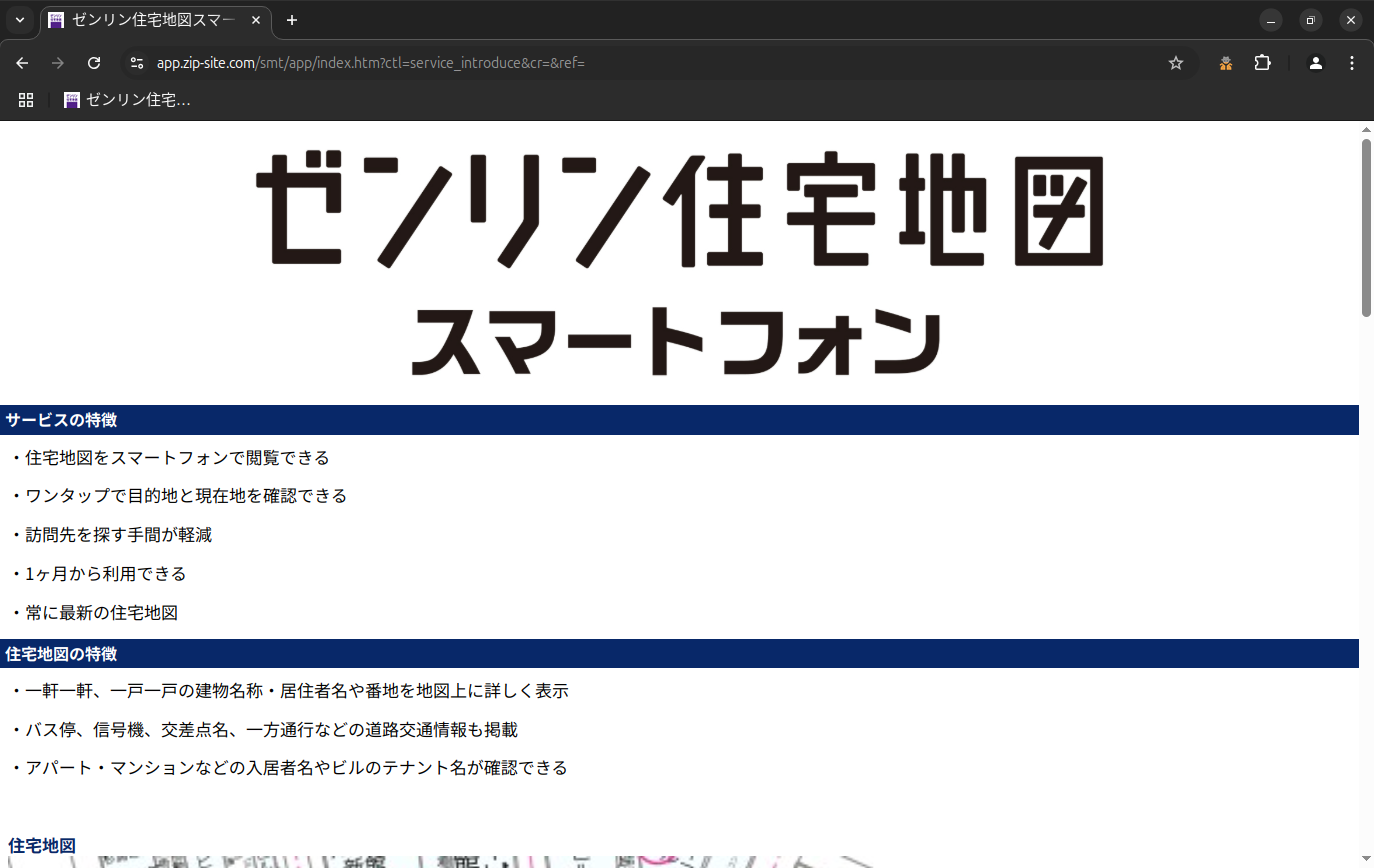The height and width of the screenshot is (868, 1374).
Task: Click the scrollbar up arrow
Action: click(1366, 130)
